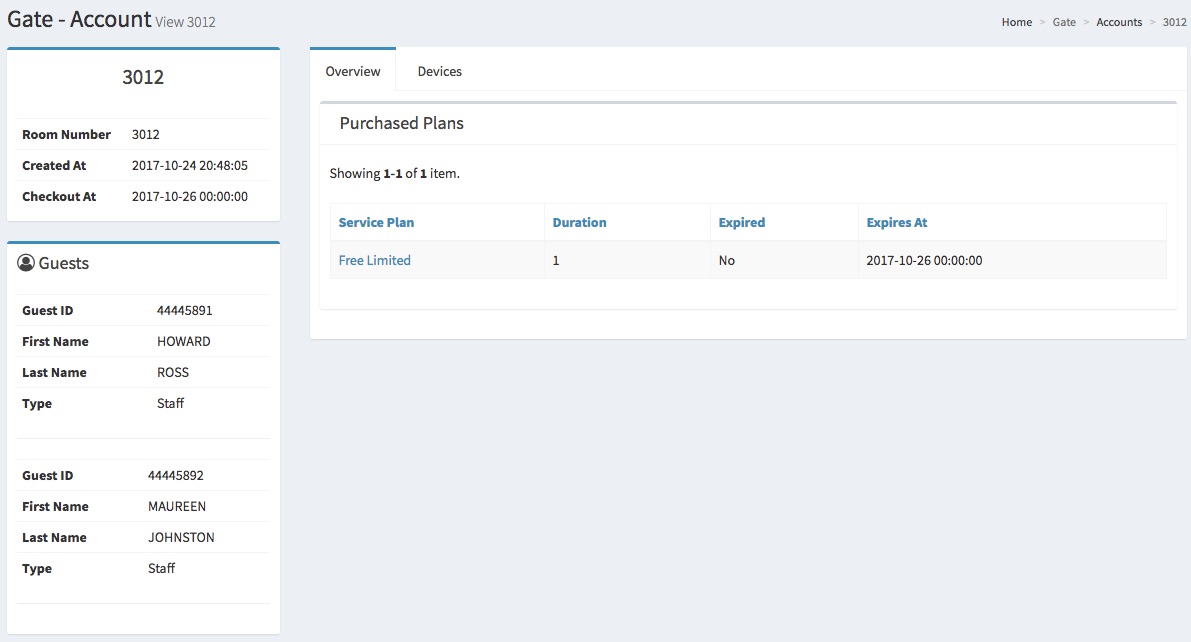Click the 3012 account title

tap(143, 77)
